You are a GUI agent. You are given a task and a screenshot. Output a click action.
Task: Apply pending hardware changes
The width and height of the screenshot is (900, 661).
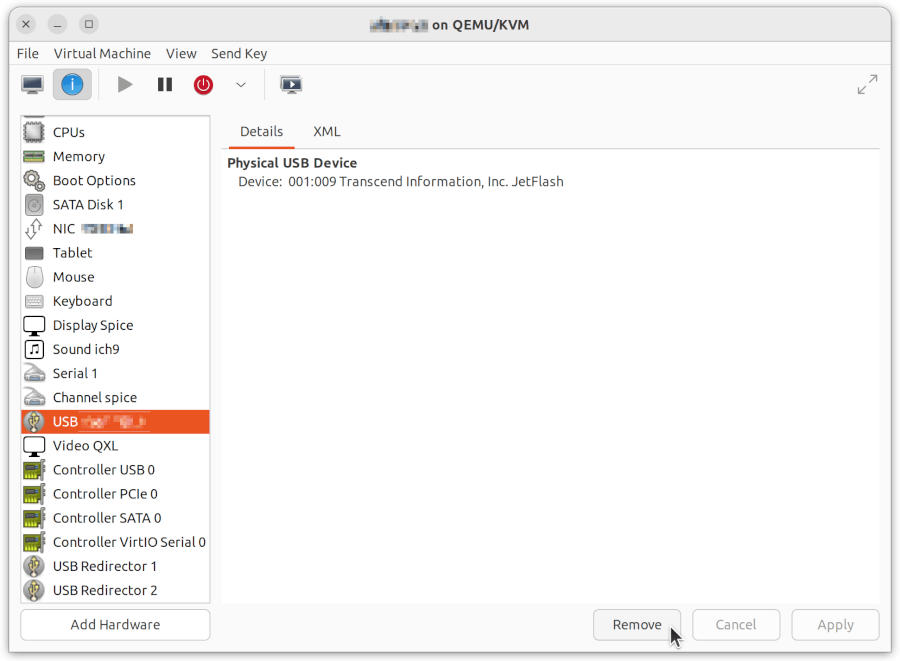[835, 624]
